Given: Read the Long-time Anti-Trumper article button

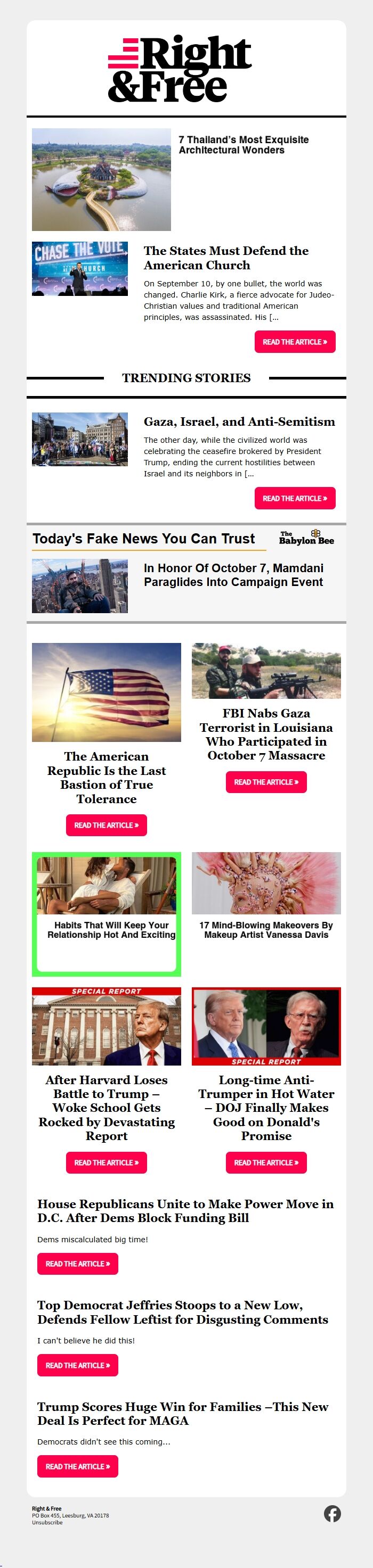Looking at the screenshot, I should point(266,1162).
